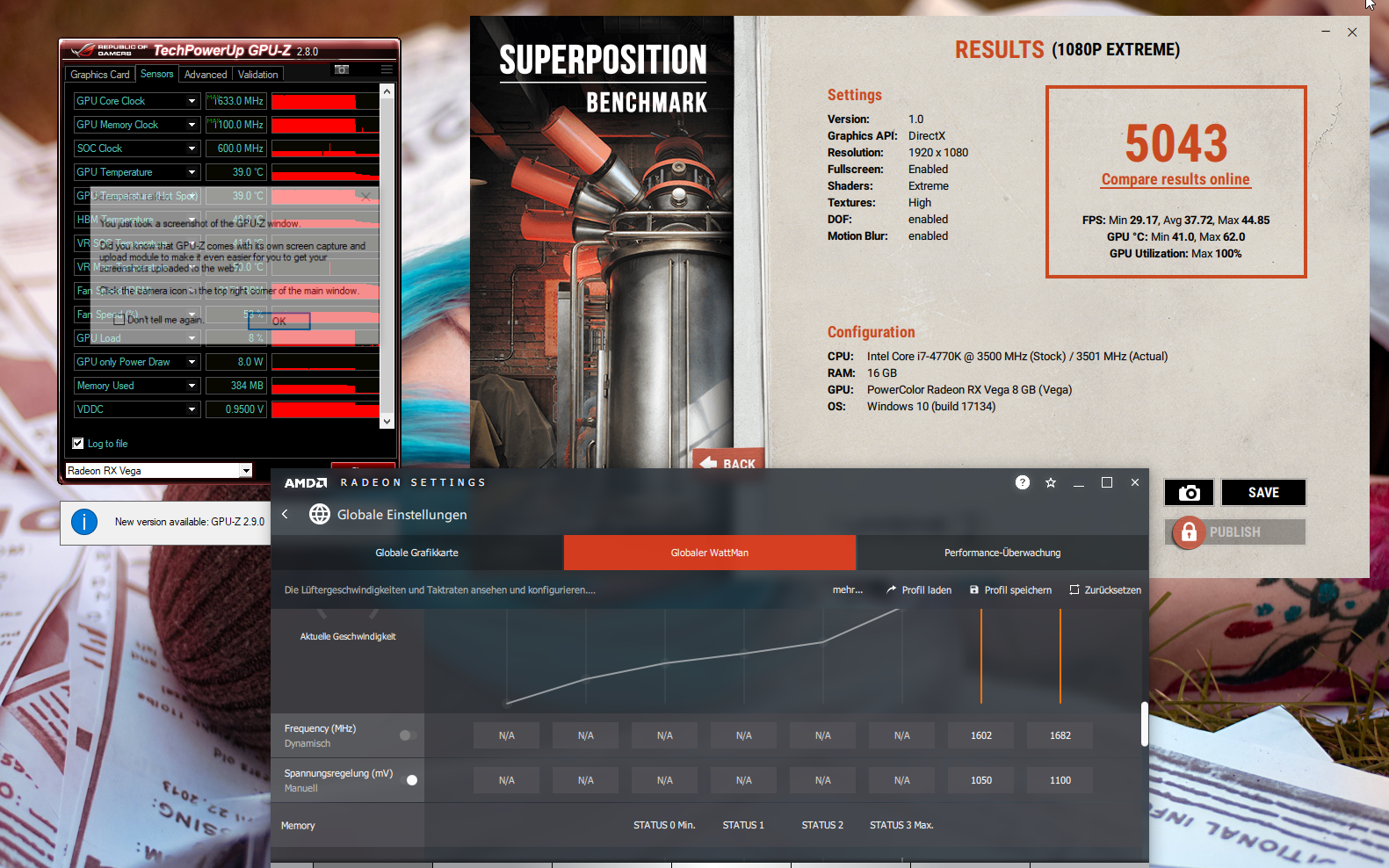1389x868 pixels.
Task: Close the Radeon Settings window
Action: pyautogui.click(x=1135, y=482)
